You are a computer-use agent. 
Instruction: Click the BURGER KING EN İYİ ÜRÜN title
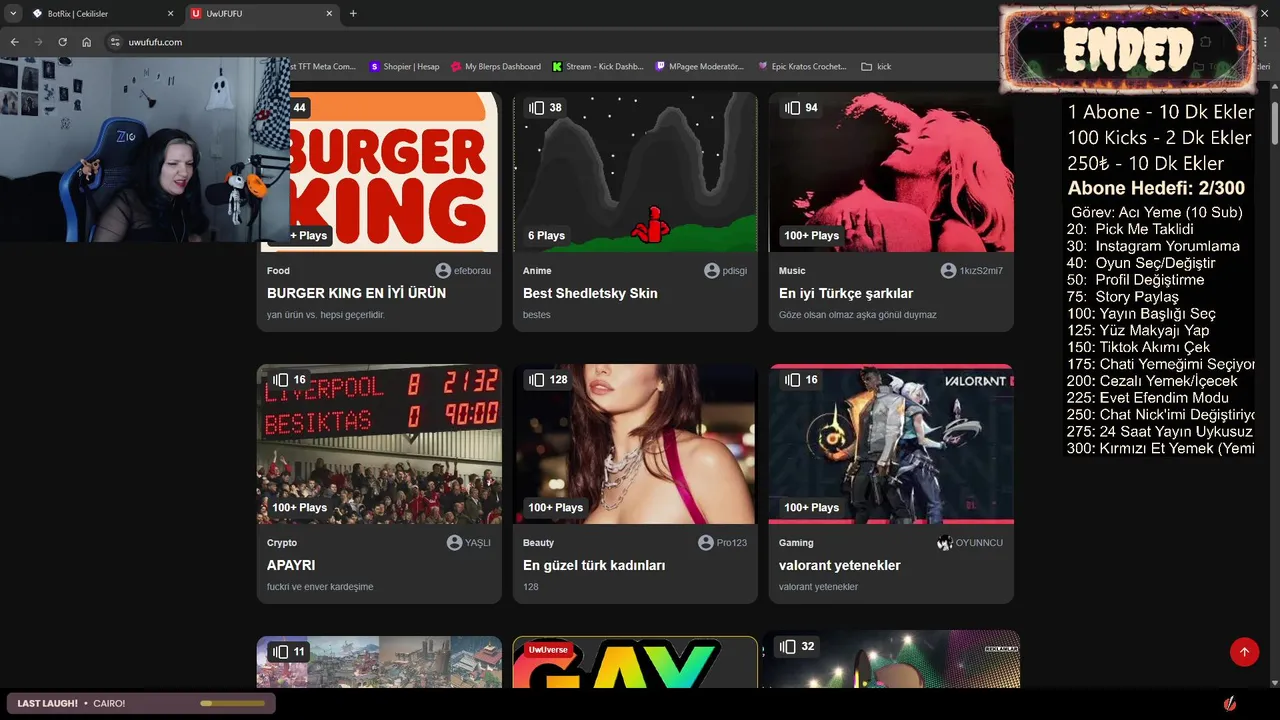[356, 293]
